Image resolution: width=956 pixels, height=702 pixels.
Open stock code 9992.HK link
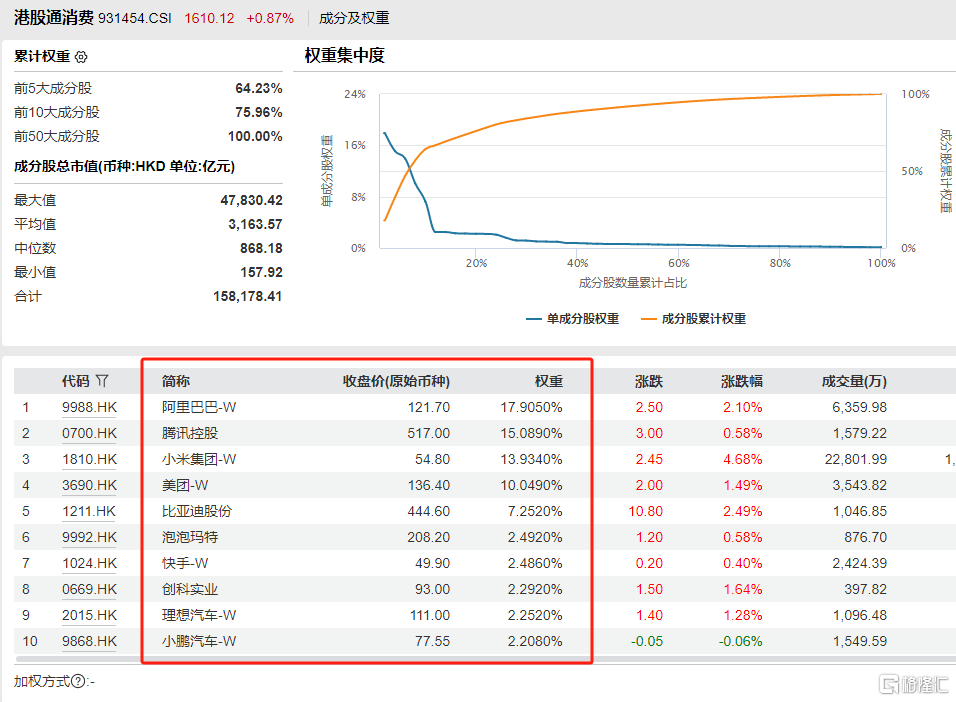pyautogui.click(x=89, y=537)
